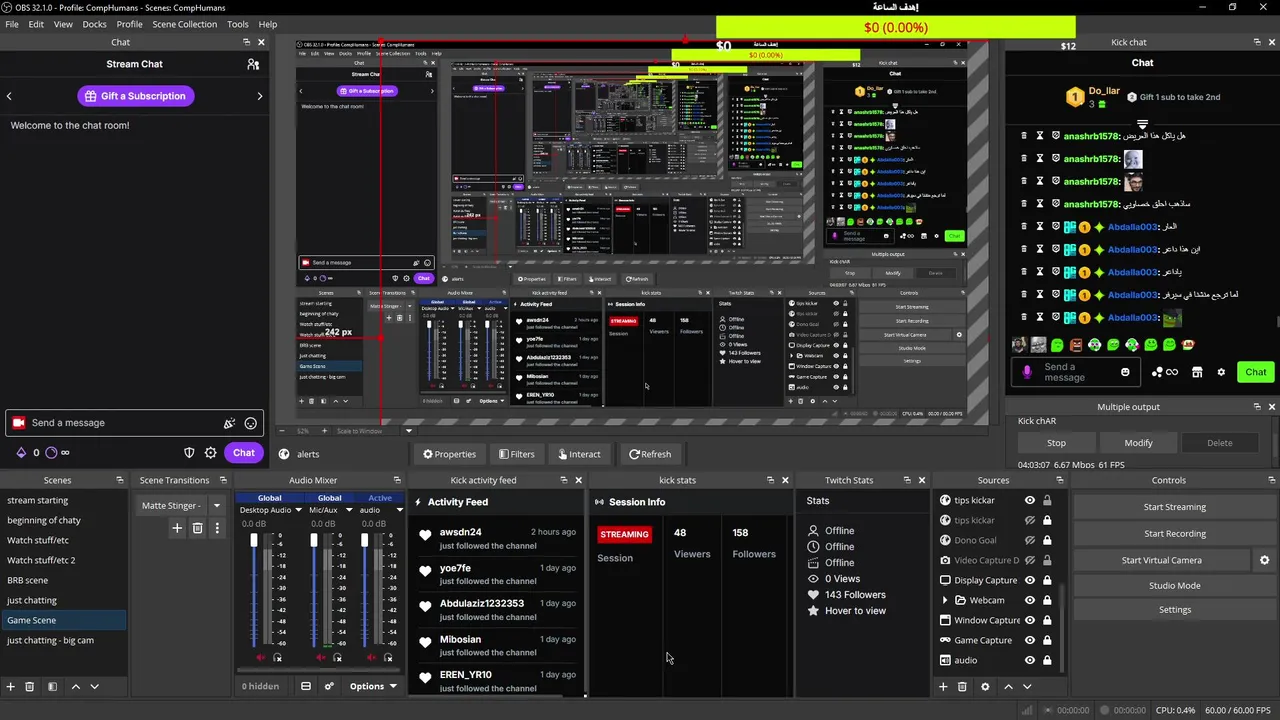This screenshot has height=720, width=1280.
Task: Open the Profile menu
Action: [x=130, y=24]
